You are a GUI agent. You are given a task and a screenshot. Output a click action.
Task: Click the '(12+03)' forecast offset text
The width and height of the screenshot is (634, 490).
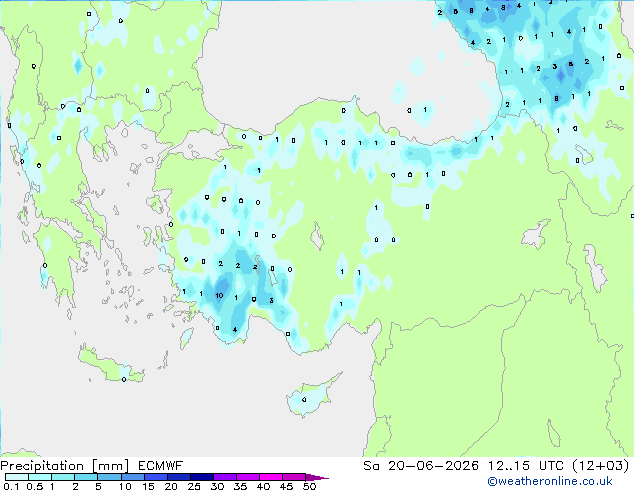[x=601, y=466]
